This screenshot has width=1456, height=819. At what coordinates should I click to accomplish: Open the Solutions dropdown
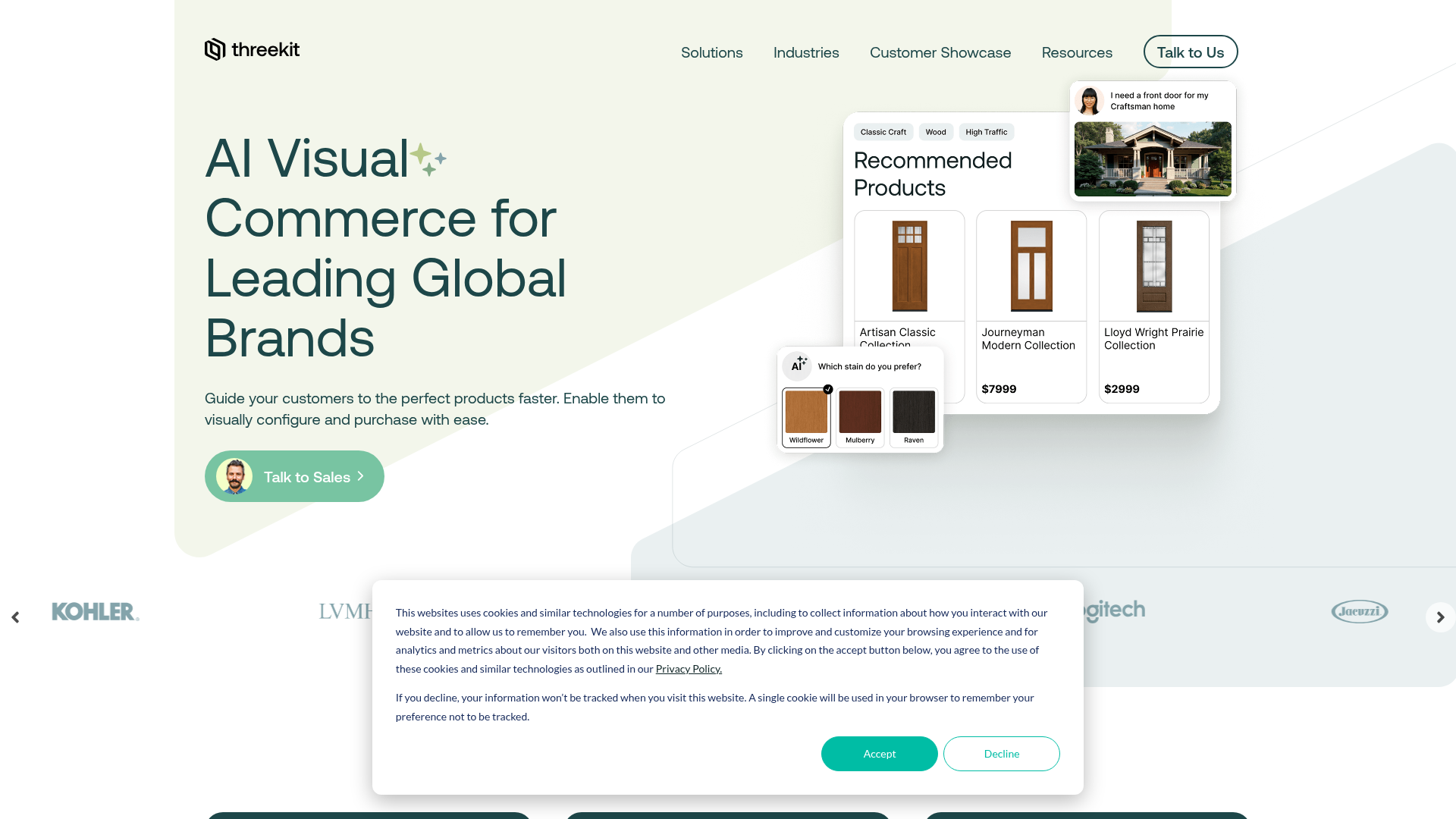click(x=711, y=52)
